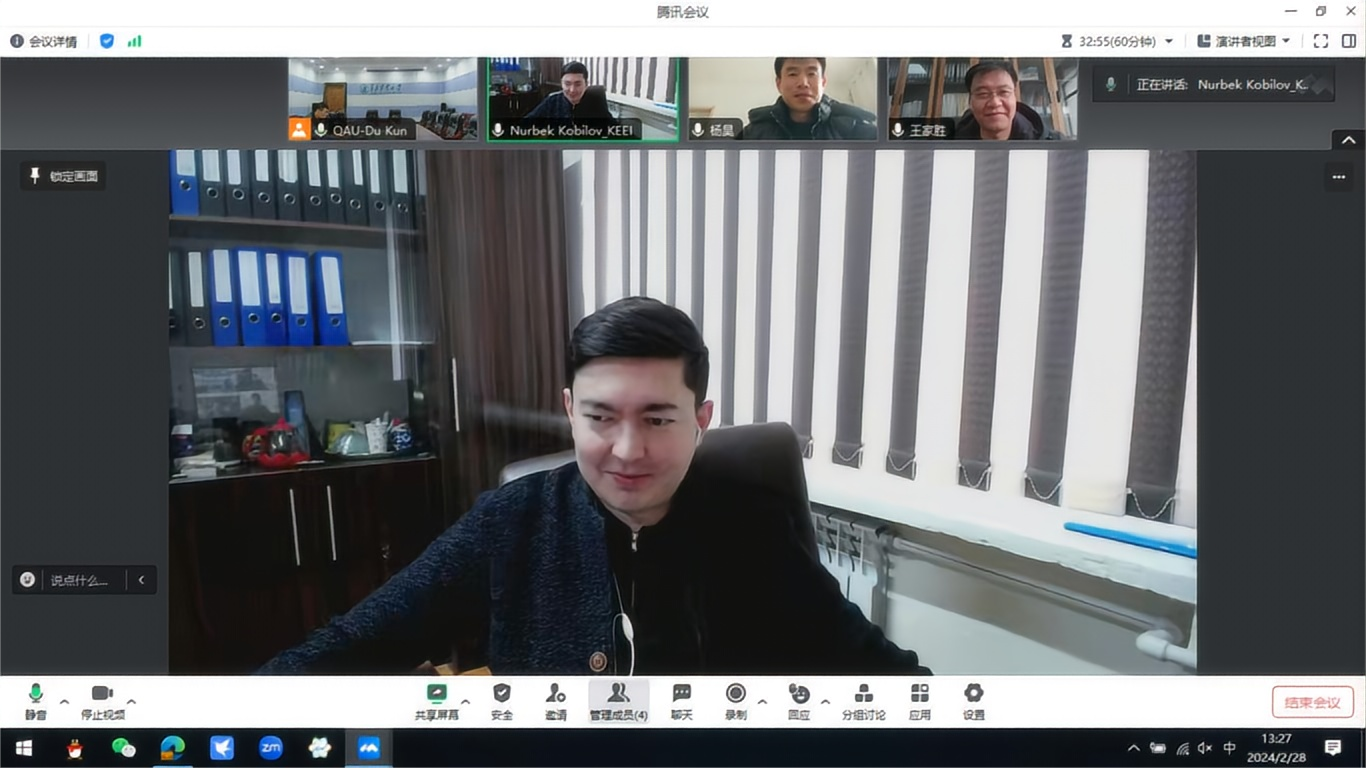Open the security (安全) shield icon
This screenshot has height=768, width=1366.
click(x=502, y=700)
